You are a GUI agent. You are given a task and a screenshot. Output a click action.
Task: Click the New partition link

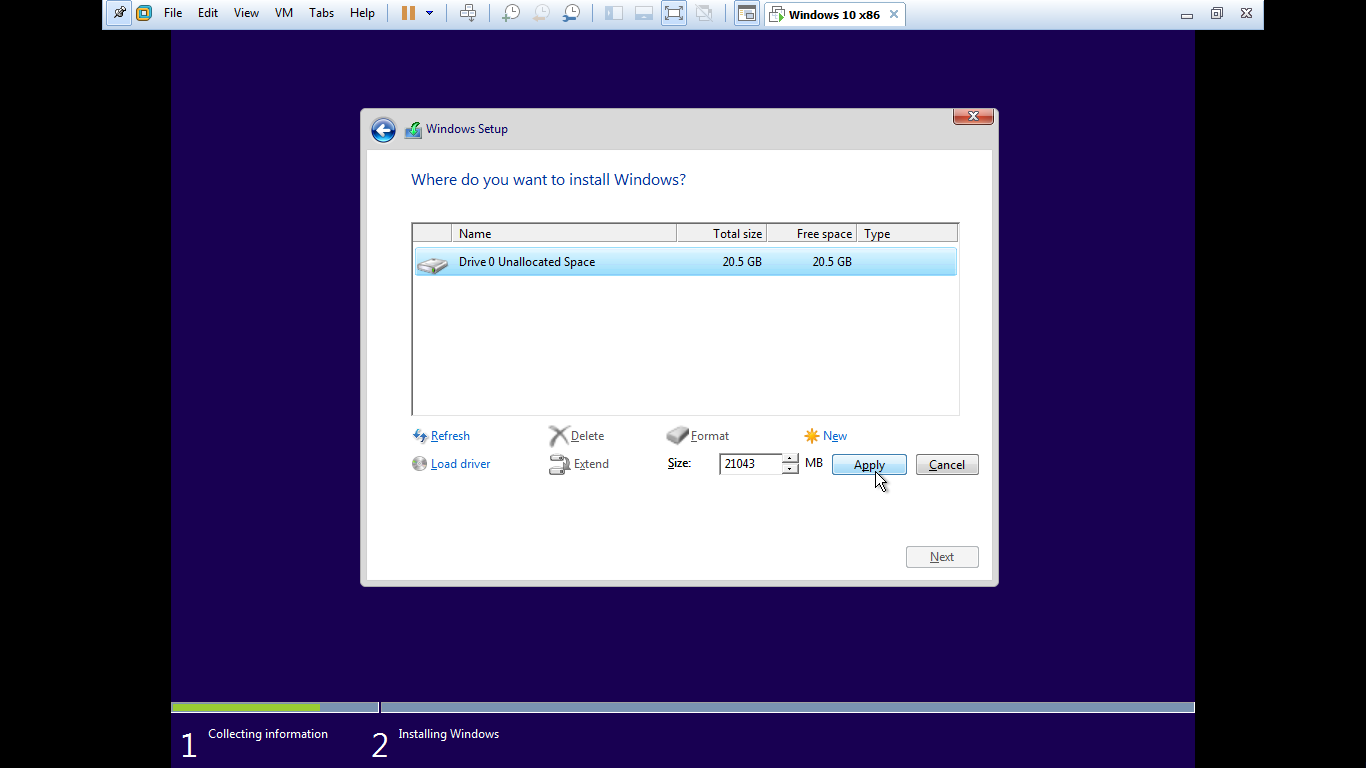(835, 436)
